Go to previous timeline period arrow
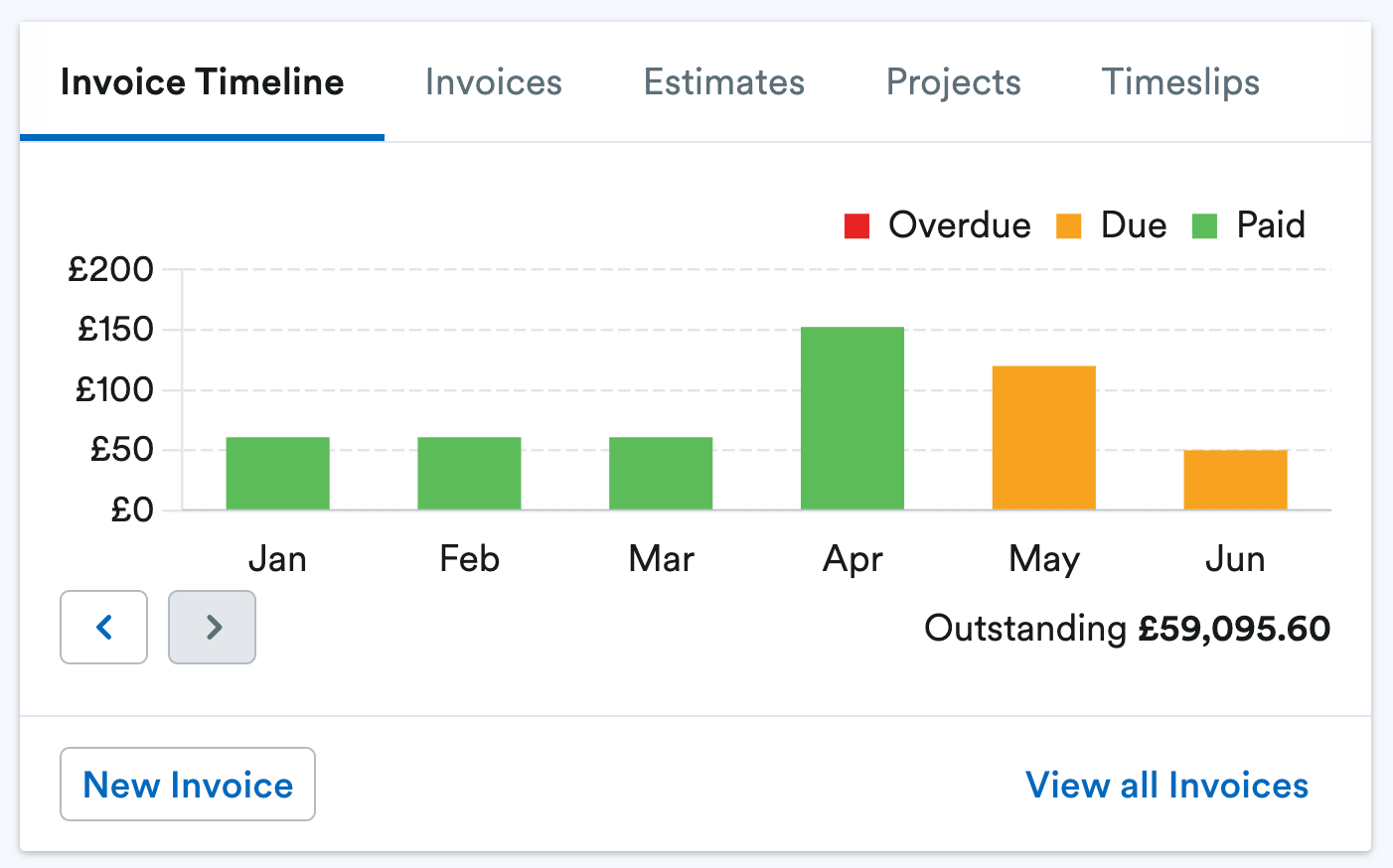 [103, 627]
